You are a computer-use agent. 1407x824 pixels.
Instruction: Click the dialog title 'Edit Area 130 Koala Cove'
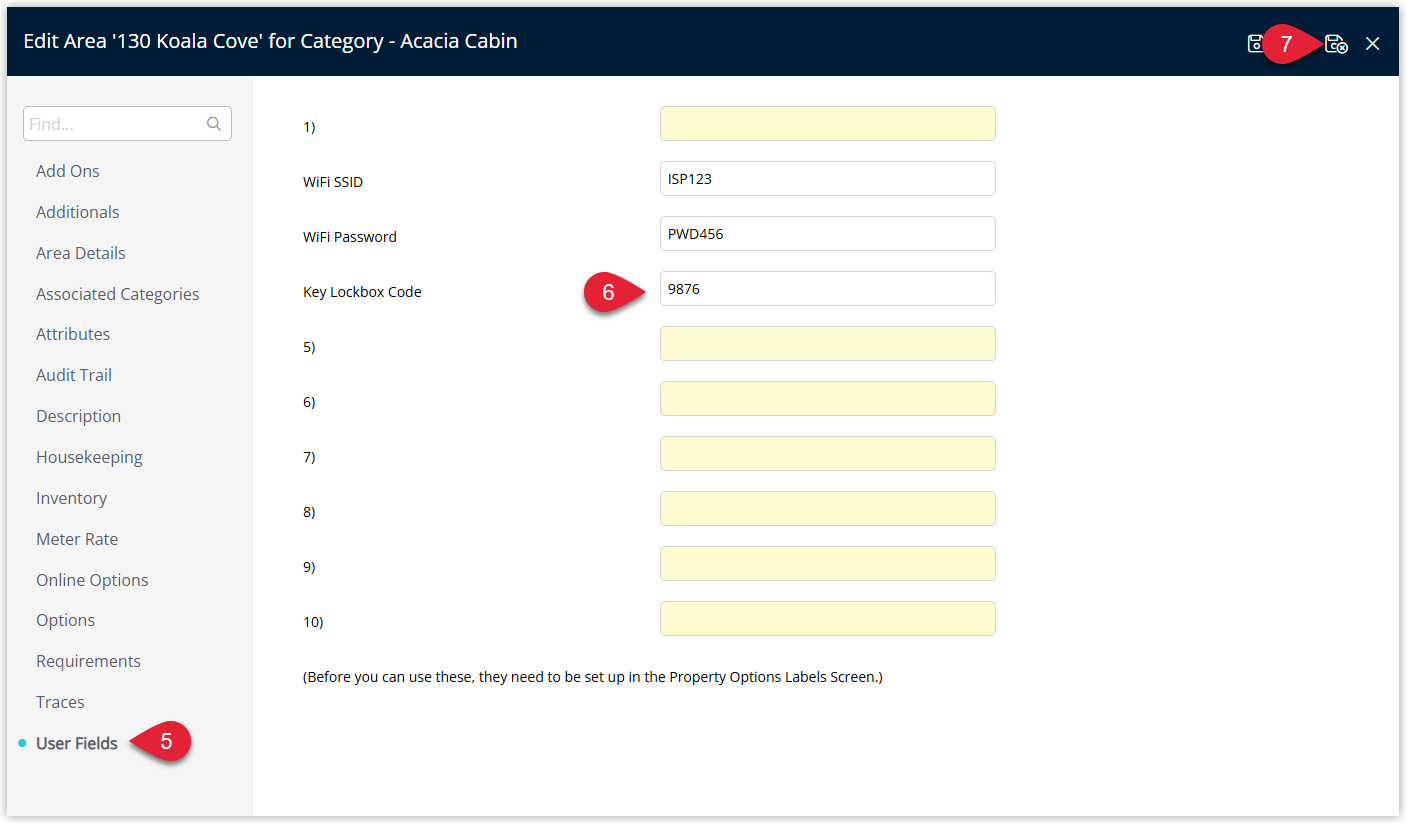point(270,41)
